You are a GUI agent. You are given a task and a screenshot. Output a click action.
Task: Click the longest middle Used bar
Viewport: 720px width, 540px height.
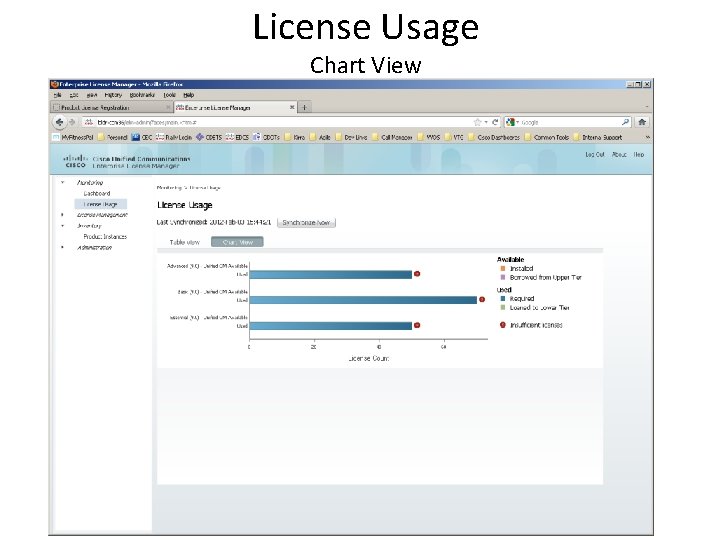[363, 300]
